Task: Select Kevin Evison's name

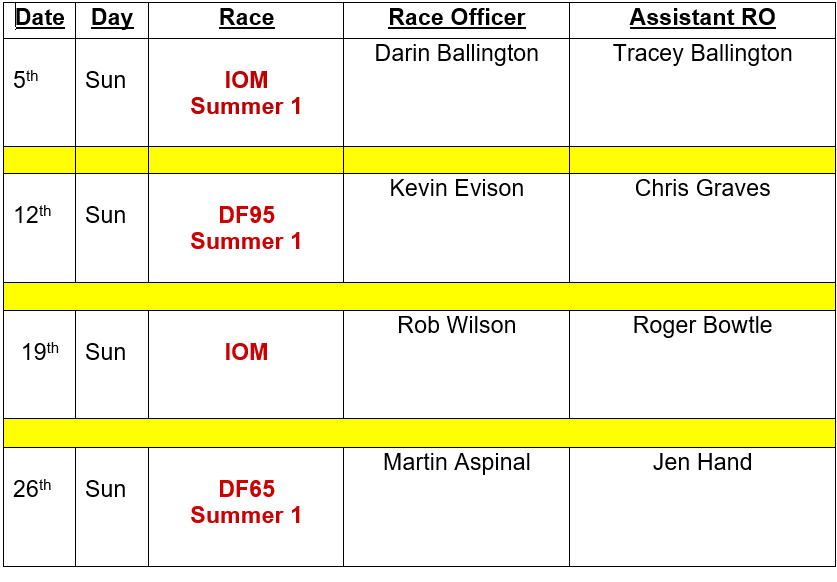Action: pyautogui.click(x=456, y=188)
